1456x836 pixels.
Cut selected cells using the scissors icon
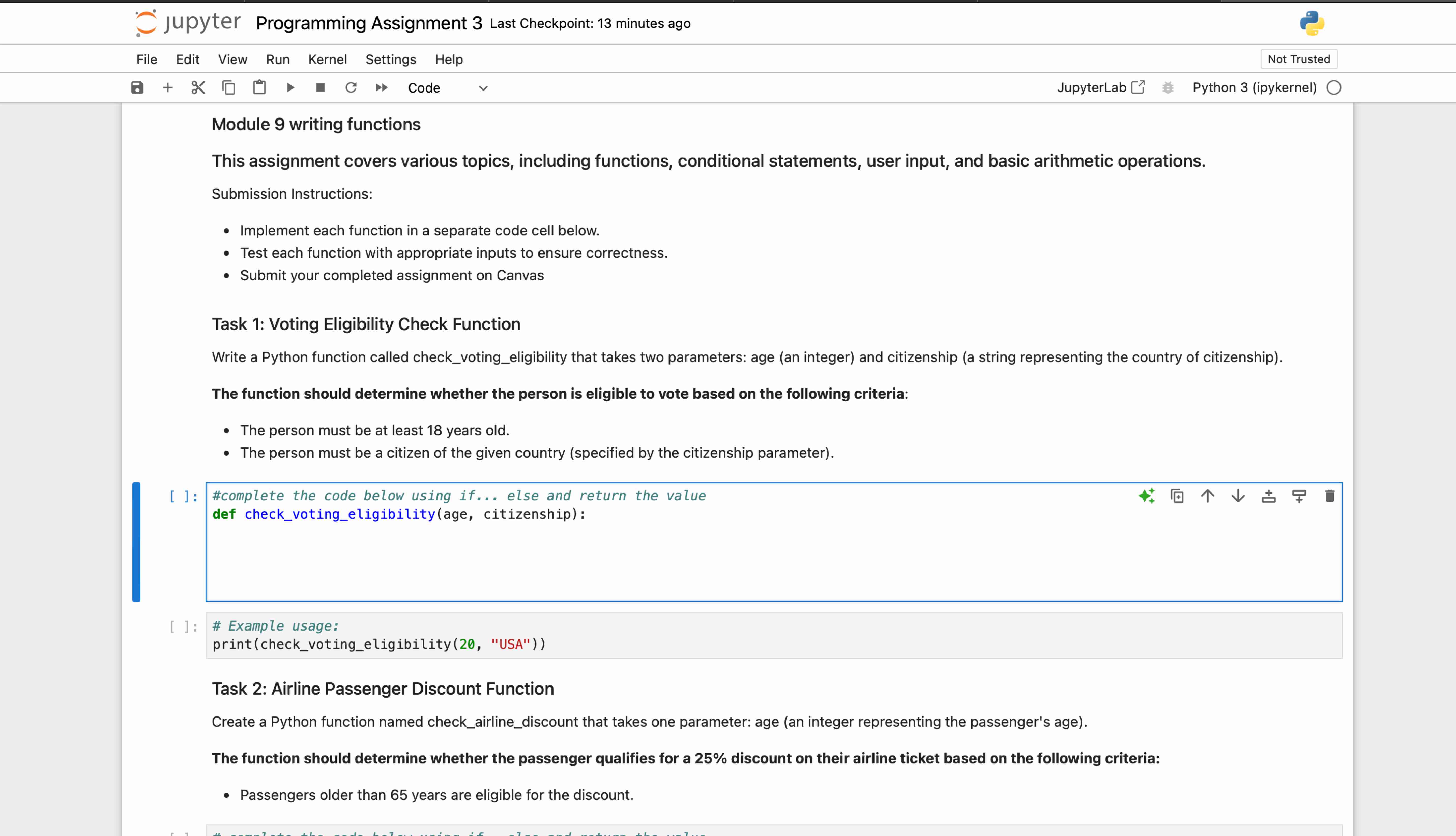[x=198, y=87]
